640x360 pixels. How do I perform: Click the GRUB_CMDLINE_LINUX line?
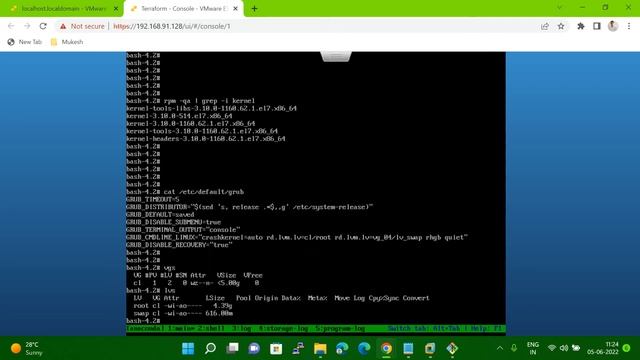tap(297, 238)
